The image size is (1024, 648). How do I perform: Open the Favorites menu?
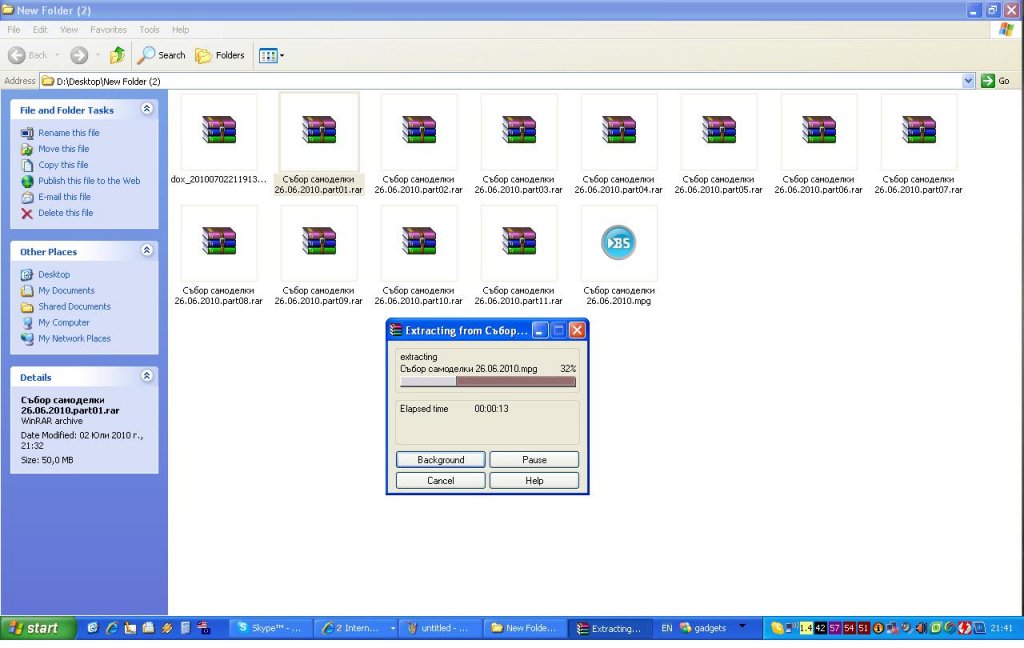(x=108, y=30)
